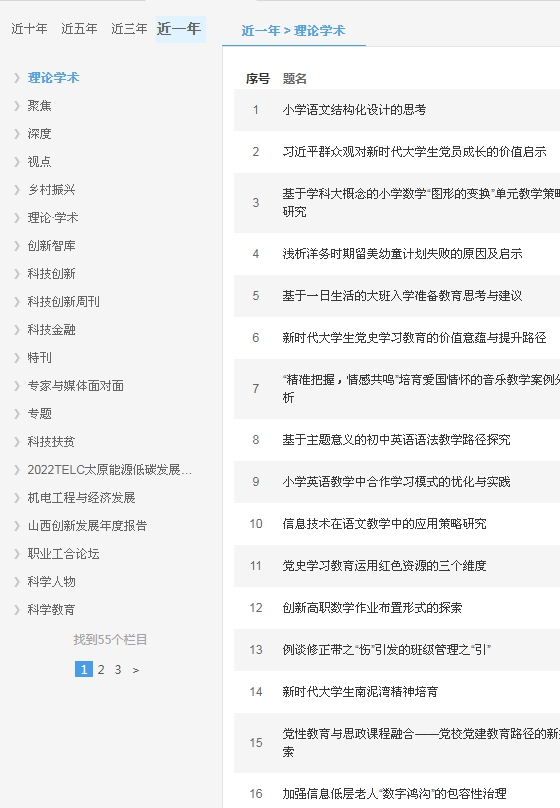The height and width of the screenshot is (808, 560).
Task: Open the 深度 column
Action: pos(40,133)
